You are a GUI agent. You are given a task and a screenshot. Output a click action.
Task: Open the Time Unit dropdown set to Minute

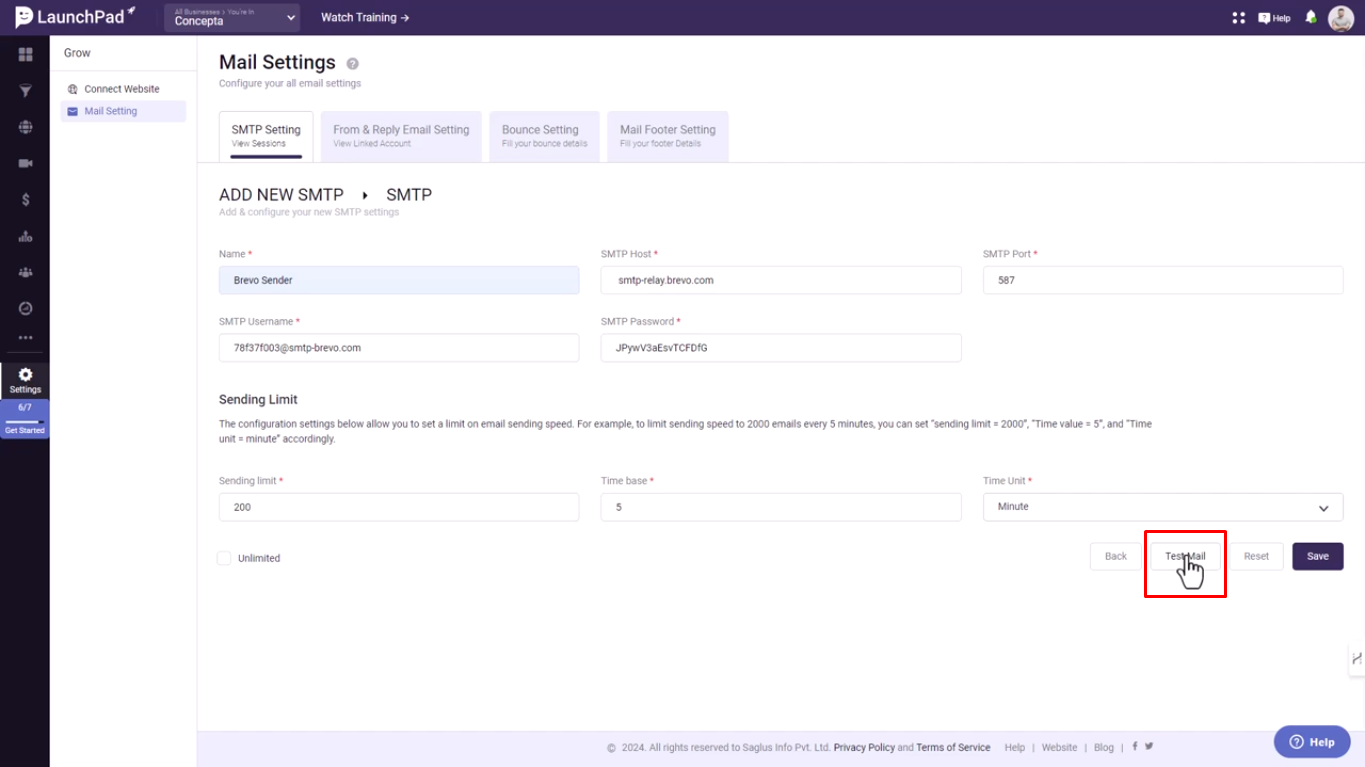click(1162, 507)
